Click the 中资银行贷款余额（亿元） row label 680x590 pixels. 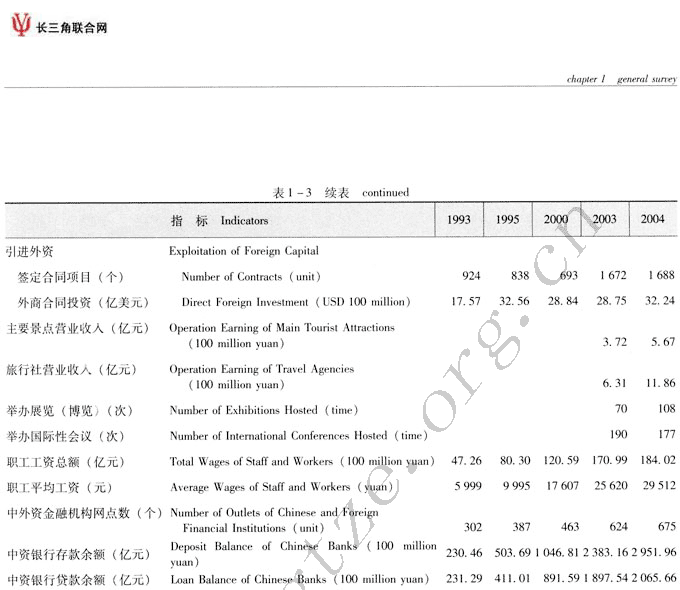[x=78, y=580]
